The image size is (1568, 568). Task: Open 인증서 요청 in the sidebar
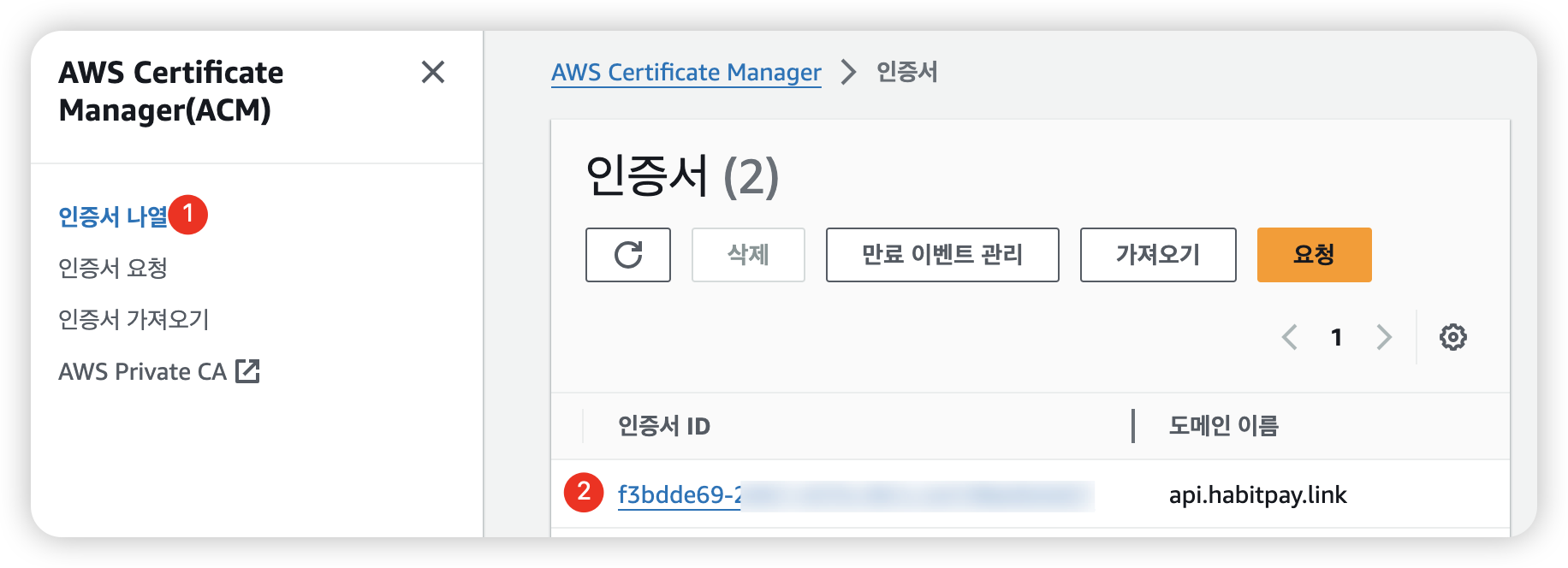pos(112,269)
